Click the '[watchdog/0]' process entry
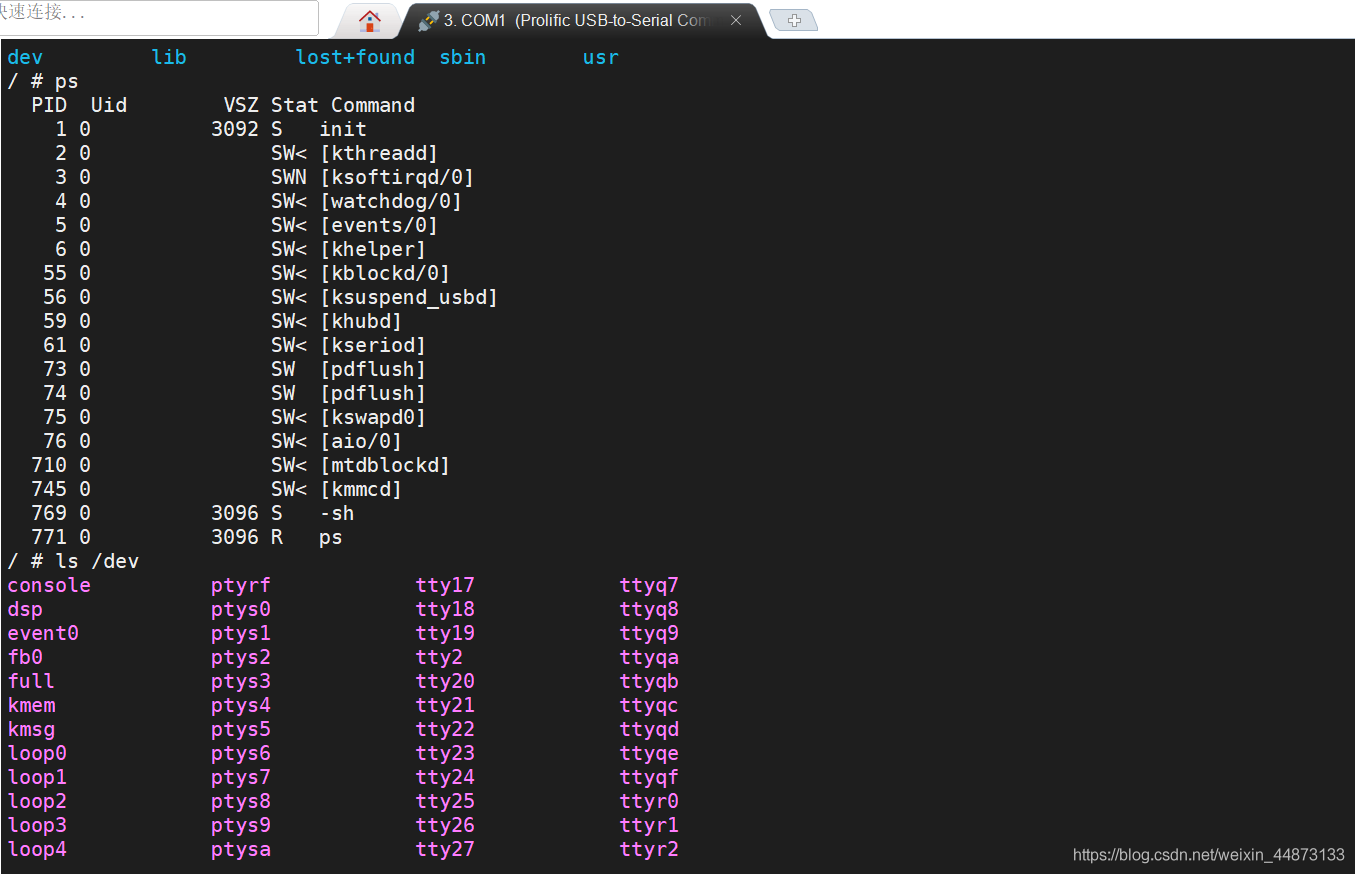Image resolution: width=1355 pixels, height=874 pixels. 391,201
